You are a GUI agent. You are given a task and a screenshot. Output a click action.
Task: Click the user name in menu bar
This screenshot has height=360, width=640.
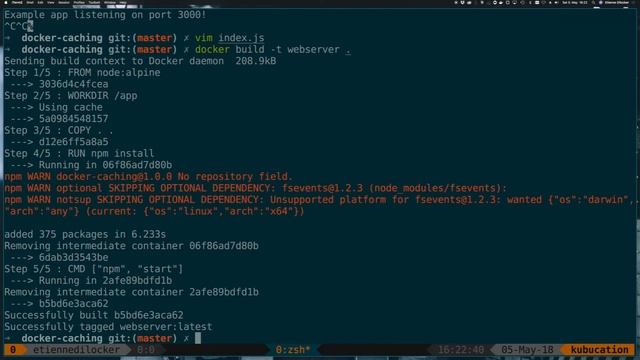(617, 2)
